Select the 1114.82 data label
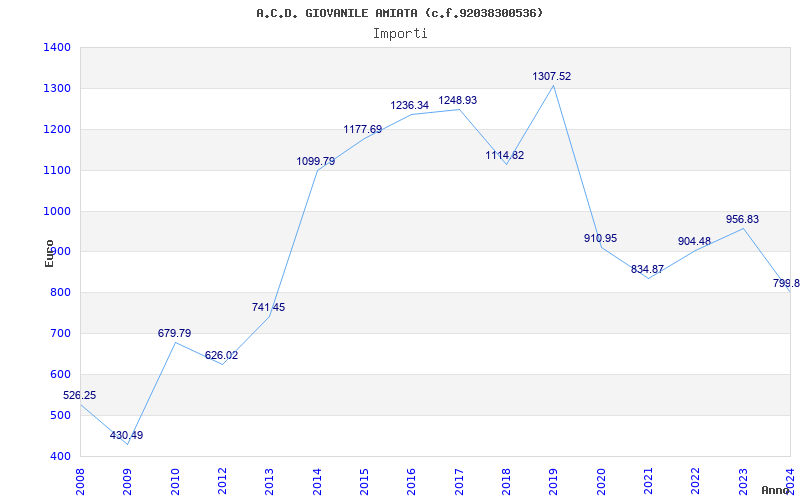This screenshot has height=500, width=800. point(505,155)
